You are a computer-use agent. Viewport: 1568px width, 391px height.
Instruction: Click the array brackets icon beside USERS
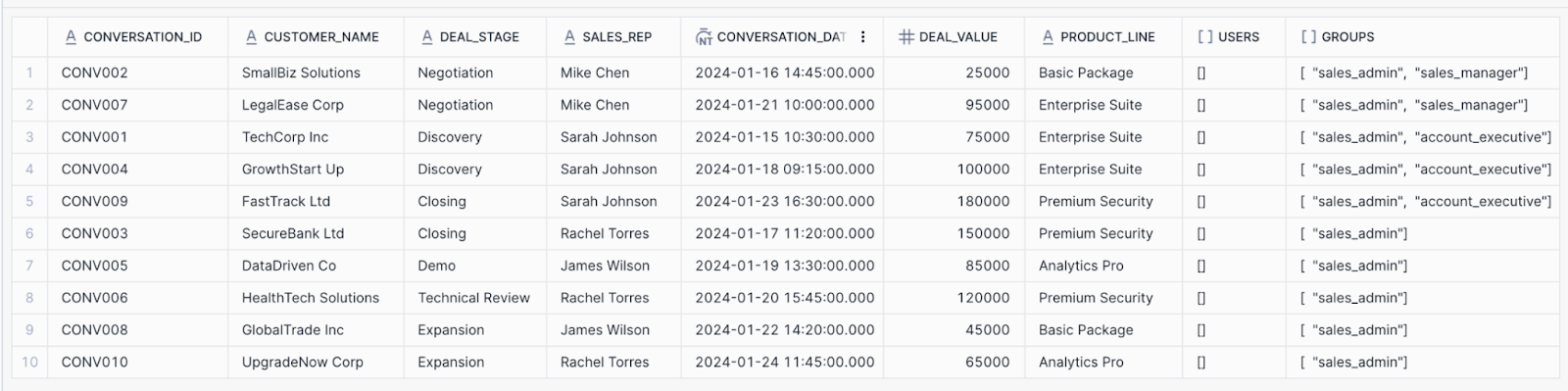pyautogui.click(x=1204, y=37)
